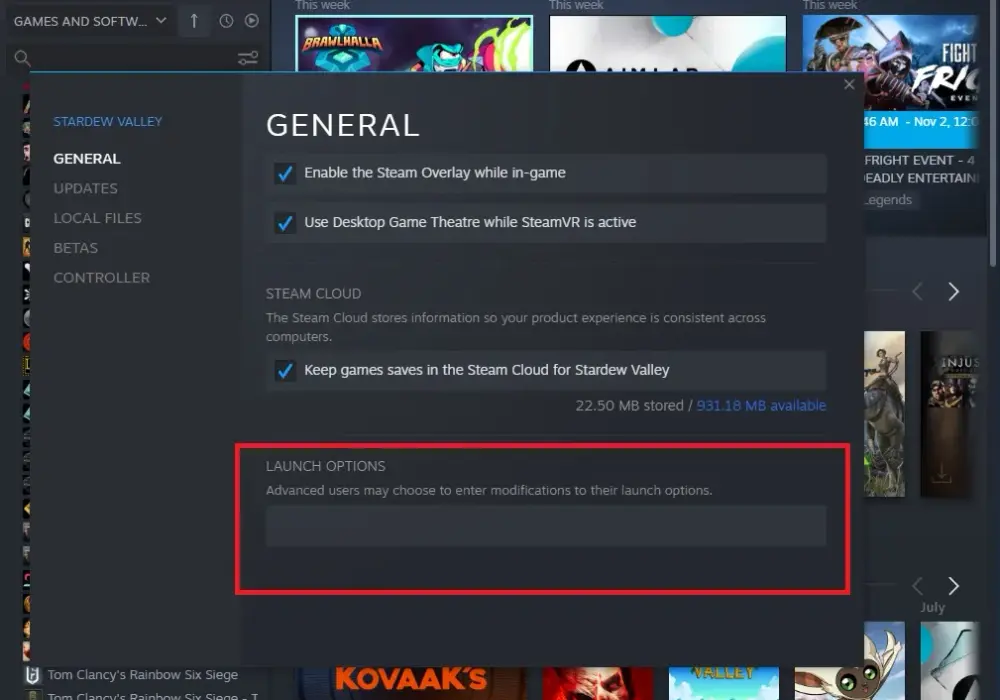
Task: Advance the lower shelf with right chevron
Action: (953, 585)
